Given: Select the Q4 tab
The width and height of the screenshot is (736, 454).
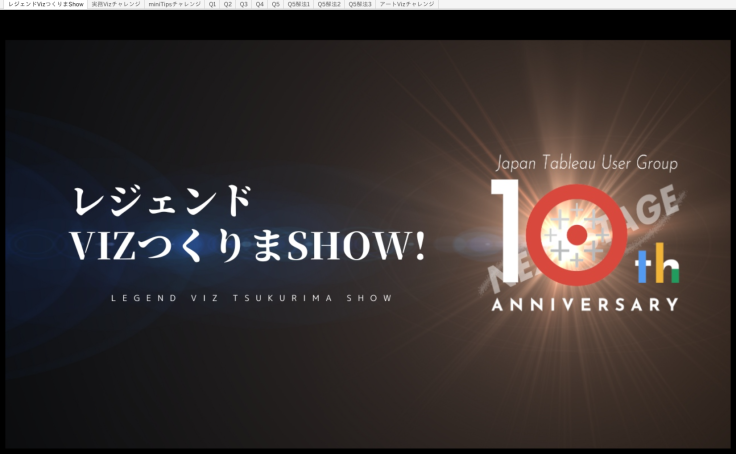Looking at the screenshot, I should click(260, 4).
